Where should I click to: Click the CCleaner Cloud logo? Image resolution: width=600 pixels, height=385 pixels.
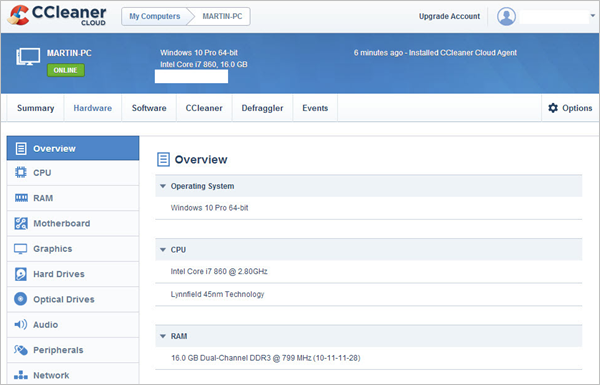[56, 16]
